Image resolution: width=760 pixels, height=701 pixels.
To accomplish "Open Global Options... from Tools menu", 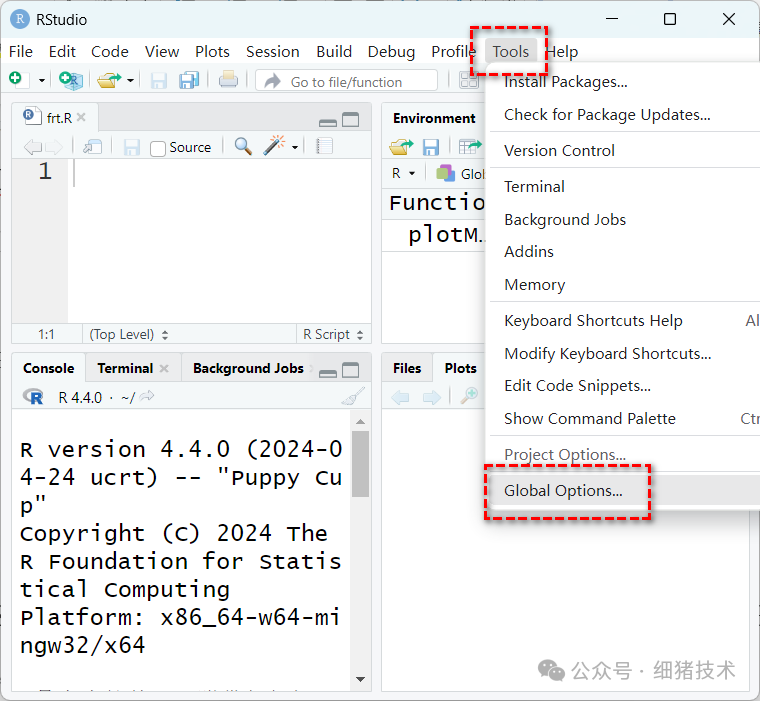I will tap(624, 491).
